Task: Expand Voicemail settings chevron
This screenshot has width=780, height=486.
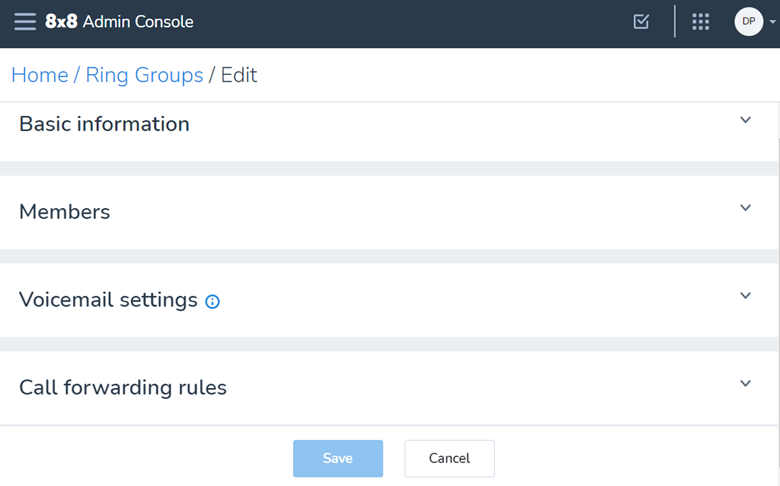Action: [745, 296]
